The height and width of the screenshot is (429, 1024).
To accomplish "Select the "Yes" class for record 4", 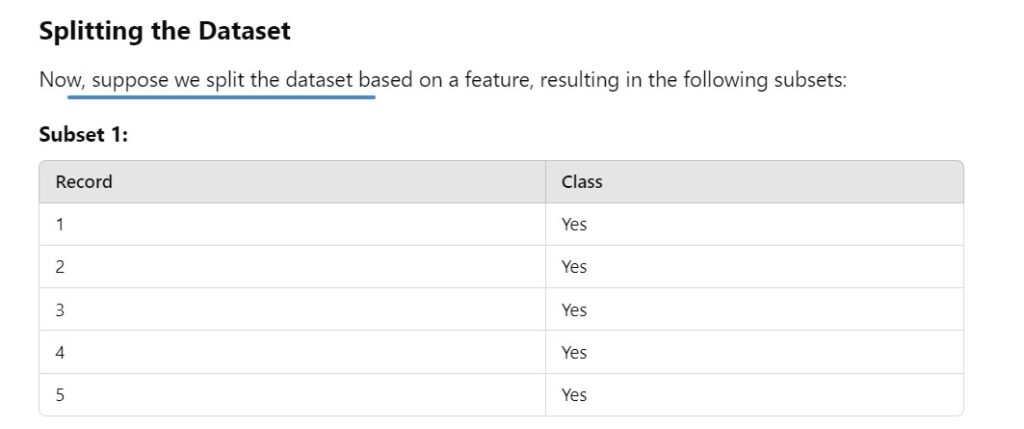I will pos(574,352).
